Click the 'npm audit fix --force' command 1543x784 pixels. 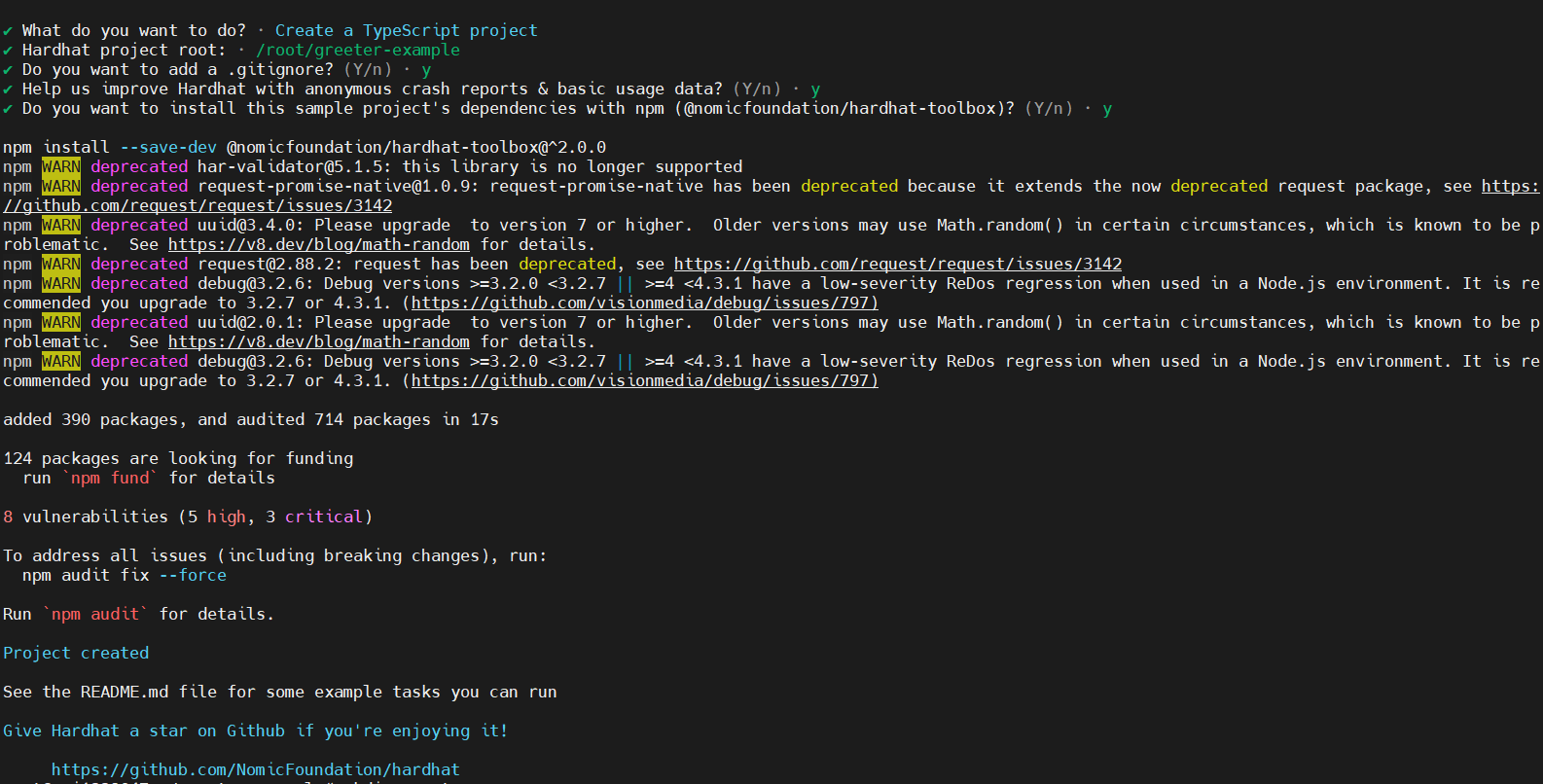point(125,575)
